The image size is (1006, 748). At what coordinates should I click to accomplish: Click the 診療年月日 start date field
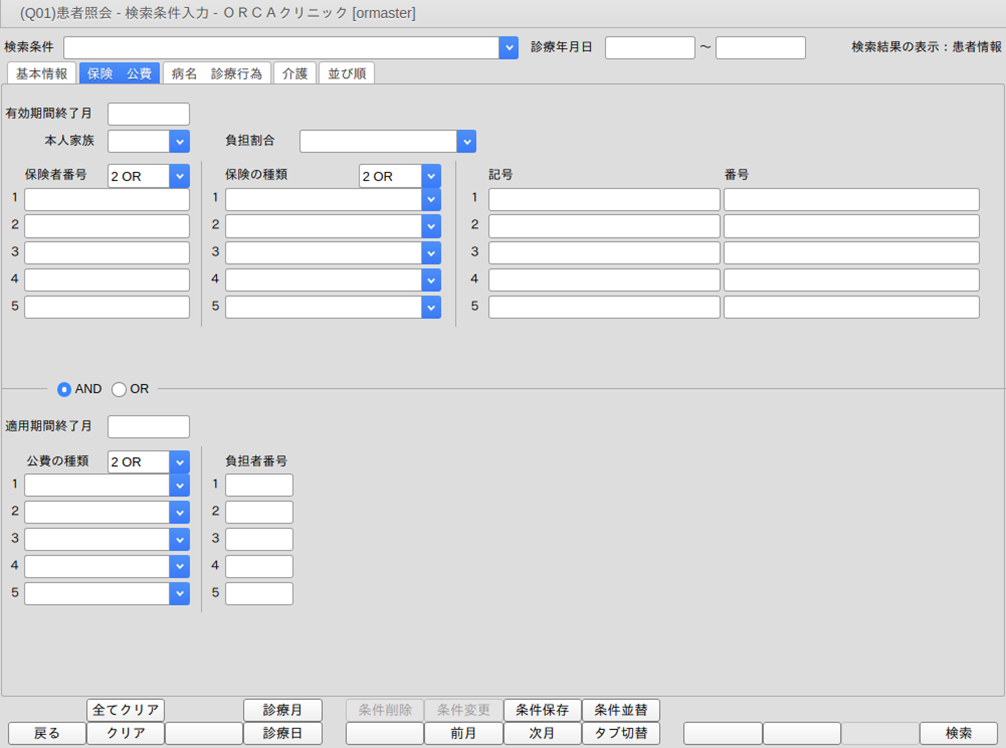click(649, 48)
